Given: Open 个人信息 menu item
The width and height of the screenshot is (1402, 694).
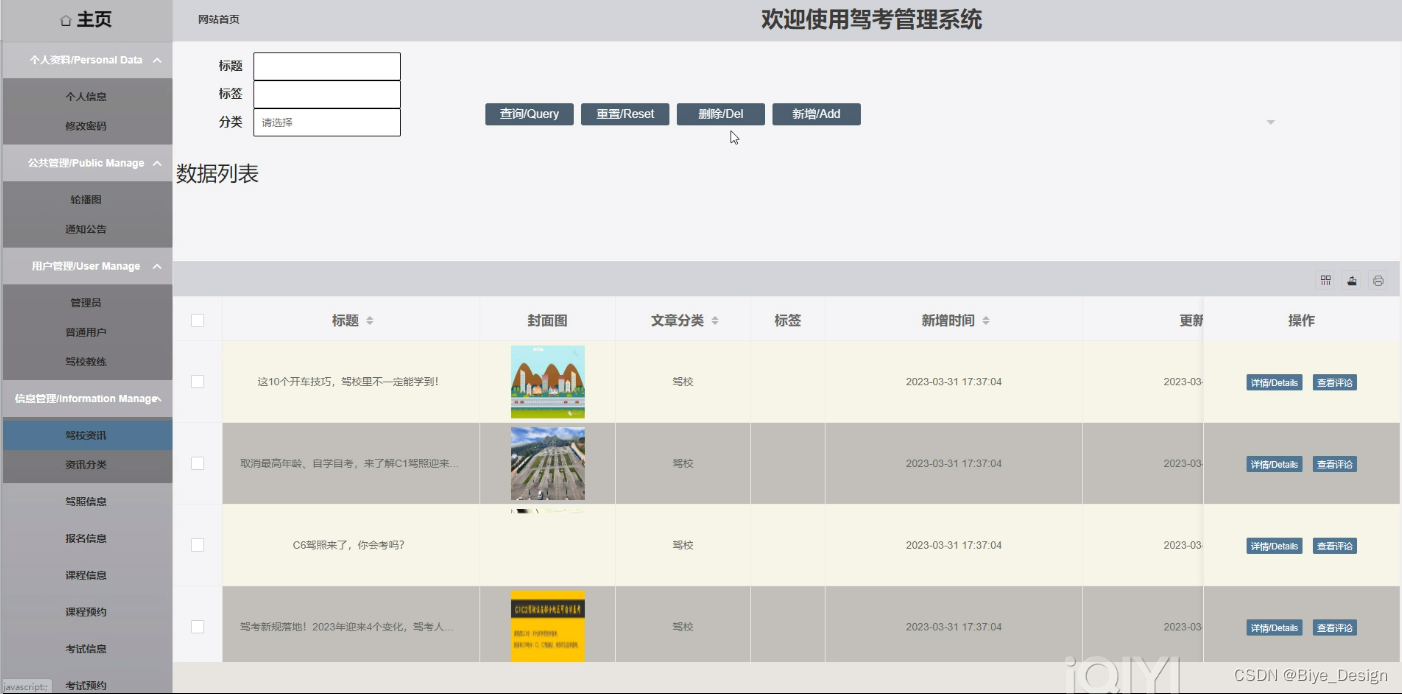Looking at the screenshot, I should tap(86, 97).
